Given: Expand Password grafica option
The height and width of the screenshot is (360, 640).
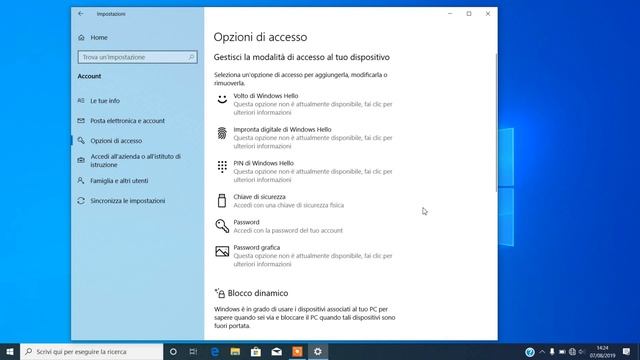Looking at the screenshot, I should point(304,256).
